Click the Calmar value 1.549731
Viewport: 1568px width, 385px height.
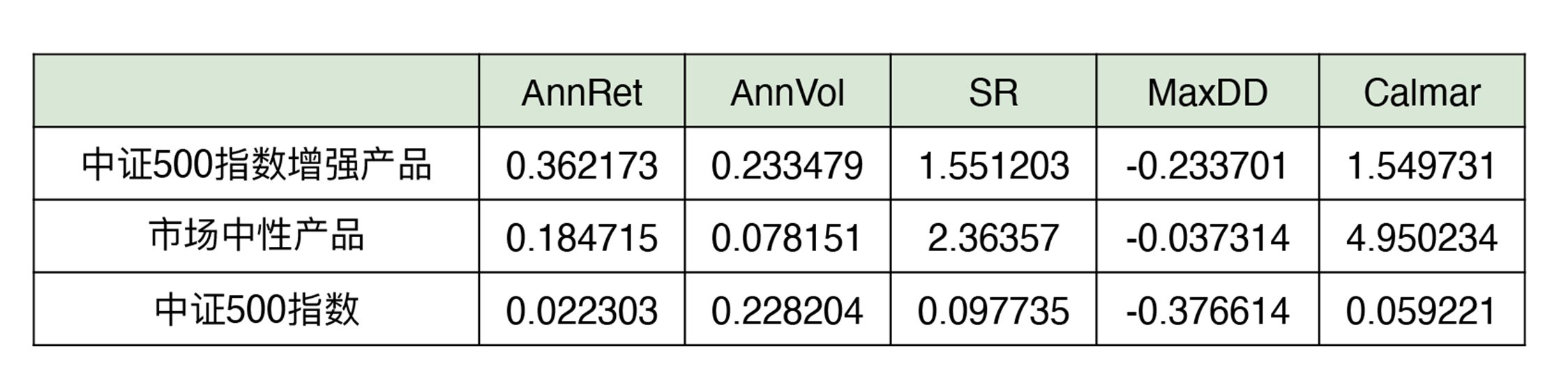pos(1422,166)
